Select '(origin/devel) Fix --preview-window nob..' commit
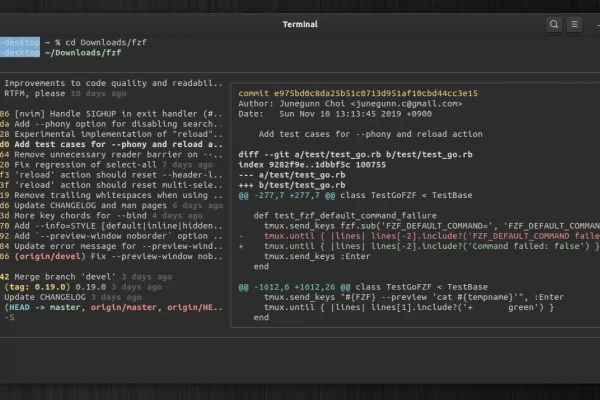 (x=111, y=256)
